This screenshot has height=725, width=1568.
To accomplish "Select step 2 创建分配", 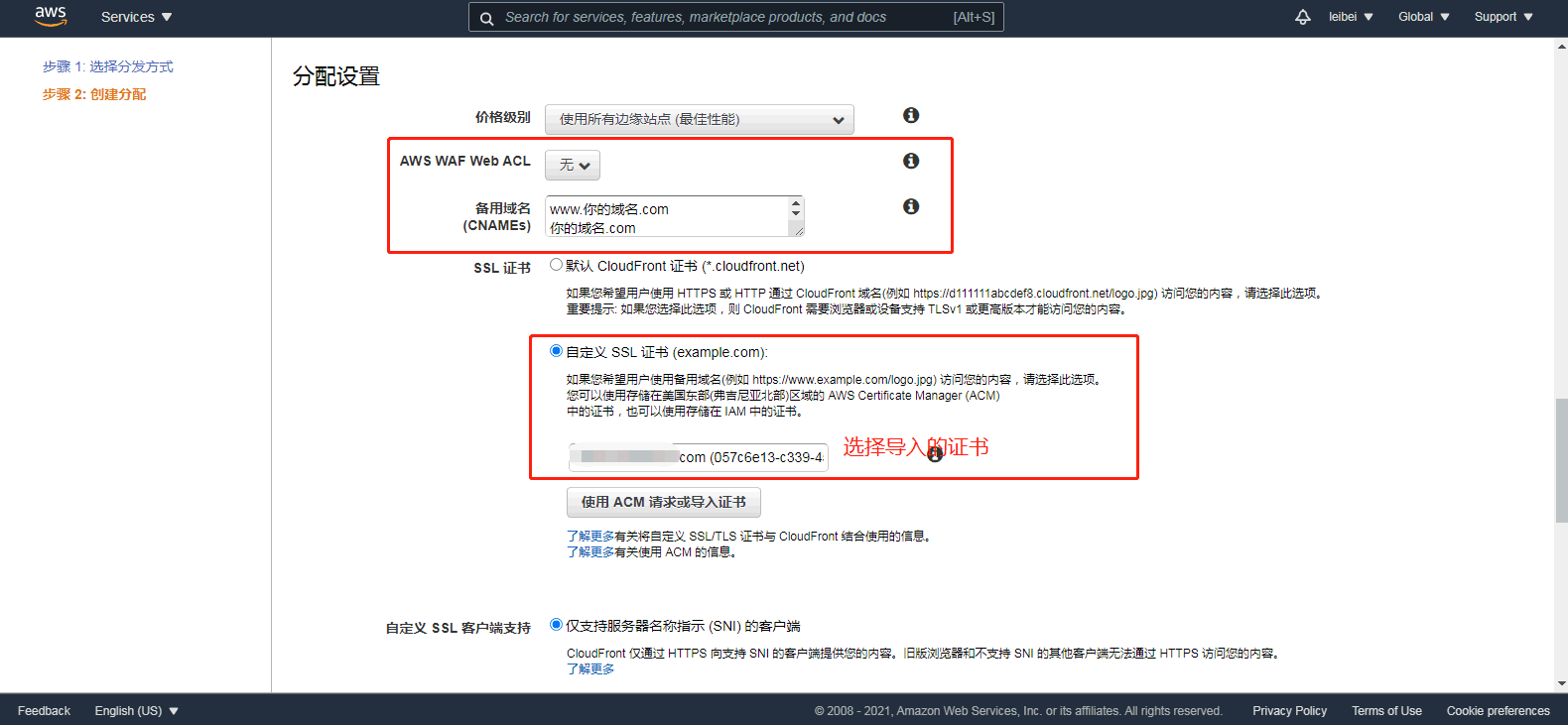I will (x=94, y=94).
